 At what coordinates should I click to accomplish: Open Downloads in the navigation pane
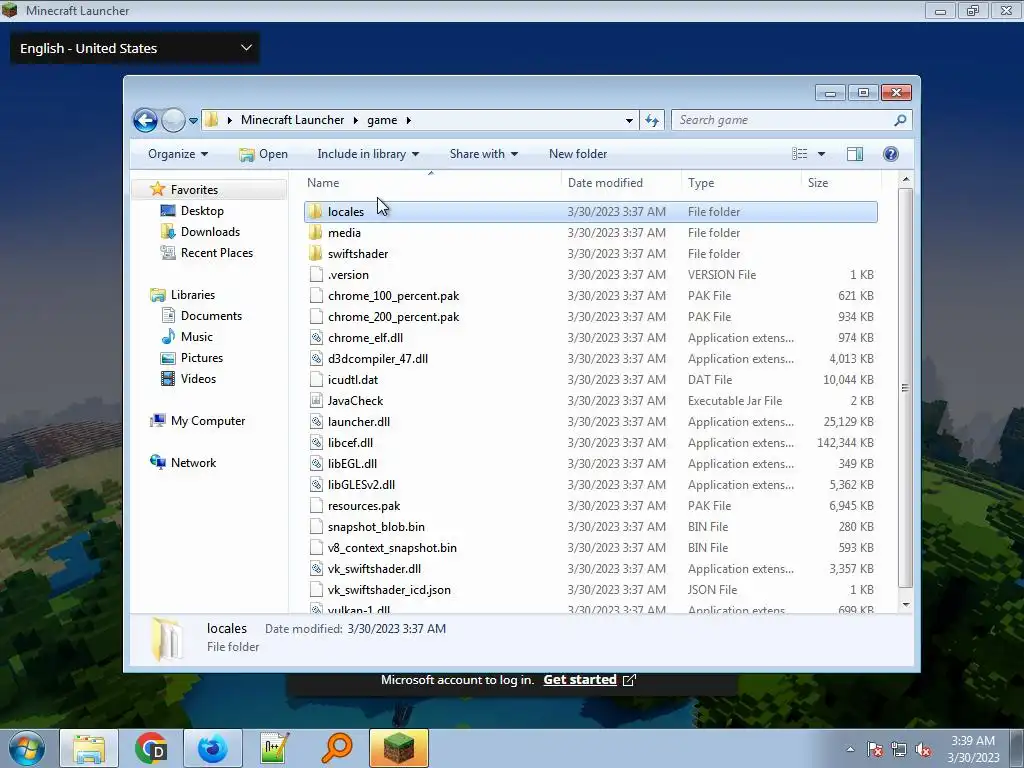click(210, 232)
